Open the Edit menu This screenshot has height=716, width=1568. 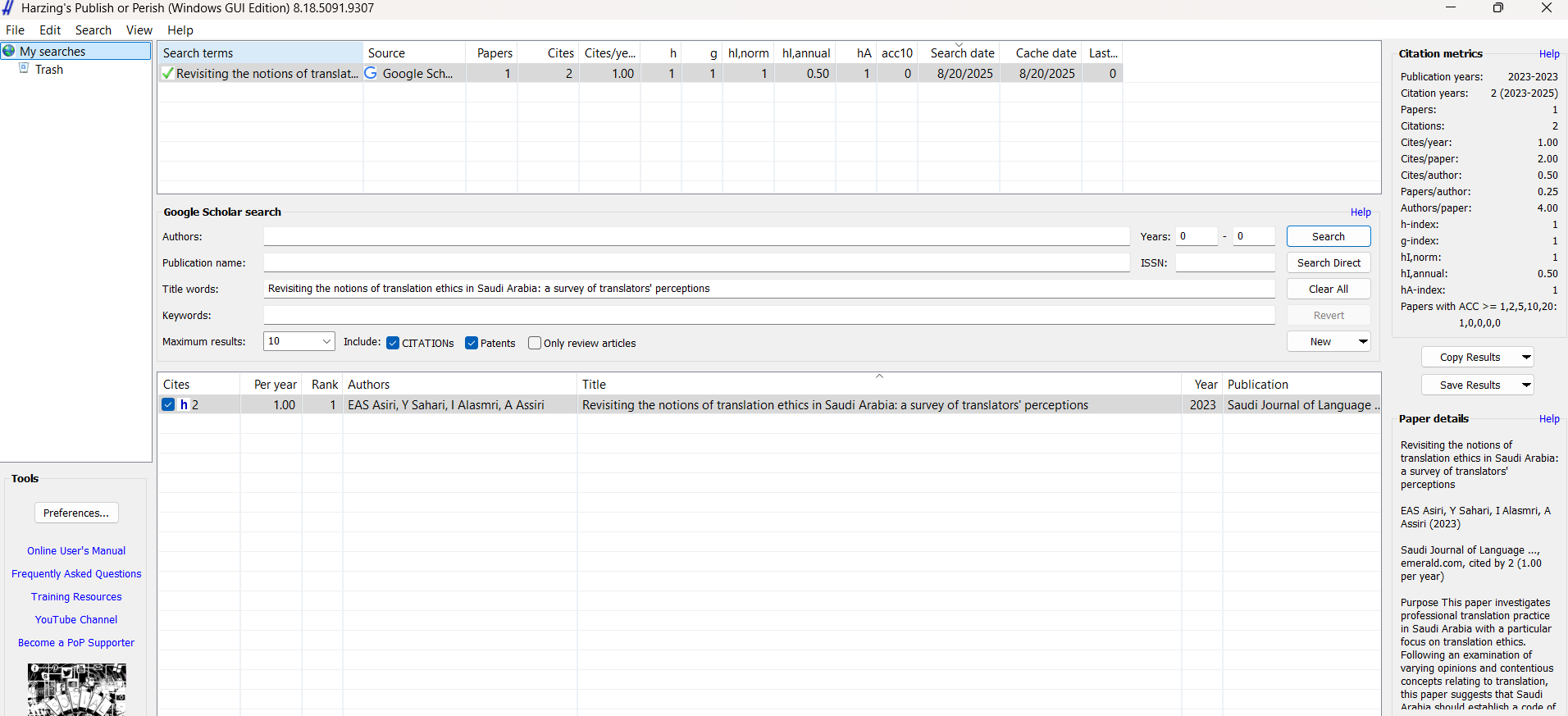[50, 30]
